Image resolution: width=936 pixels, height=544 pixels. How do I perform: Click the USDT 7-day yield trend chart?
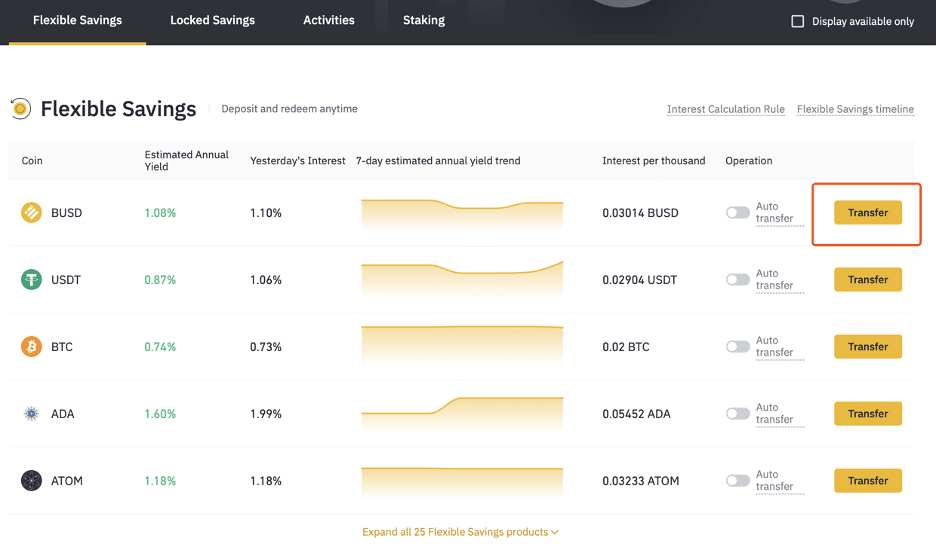462,278
